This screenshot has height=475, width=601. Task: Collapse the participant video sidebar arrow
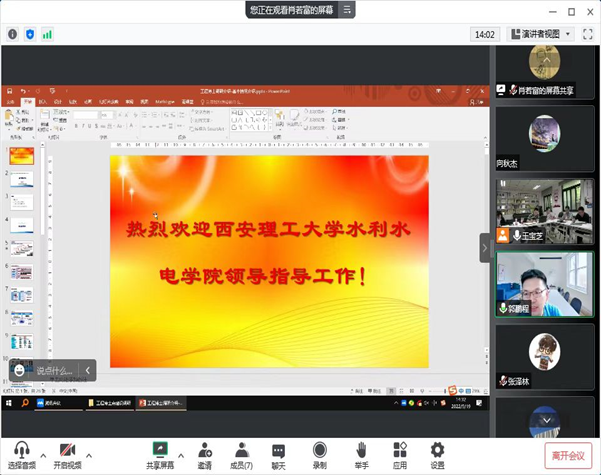(x=485, y=247)
